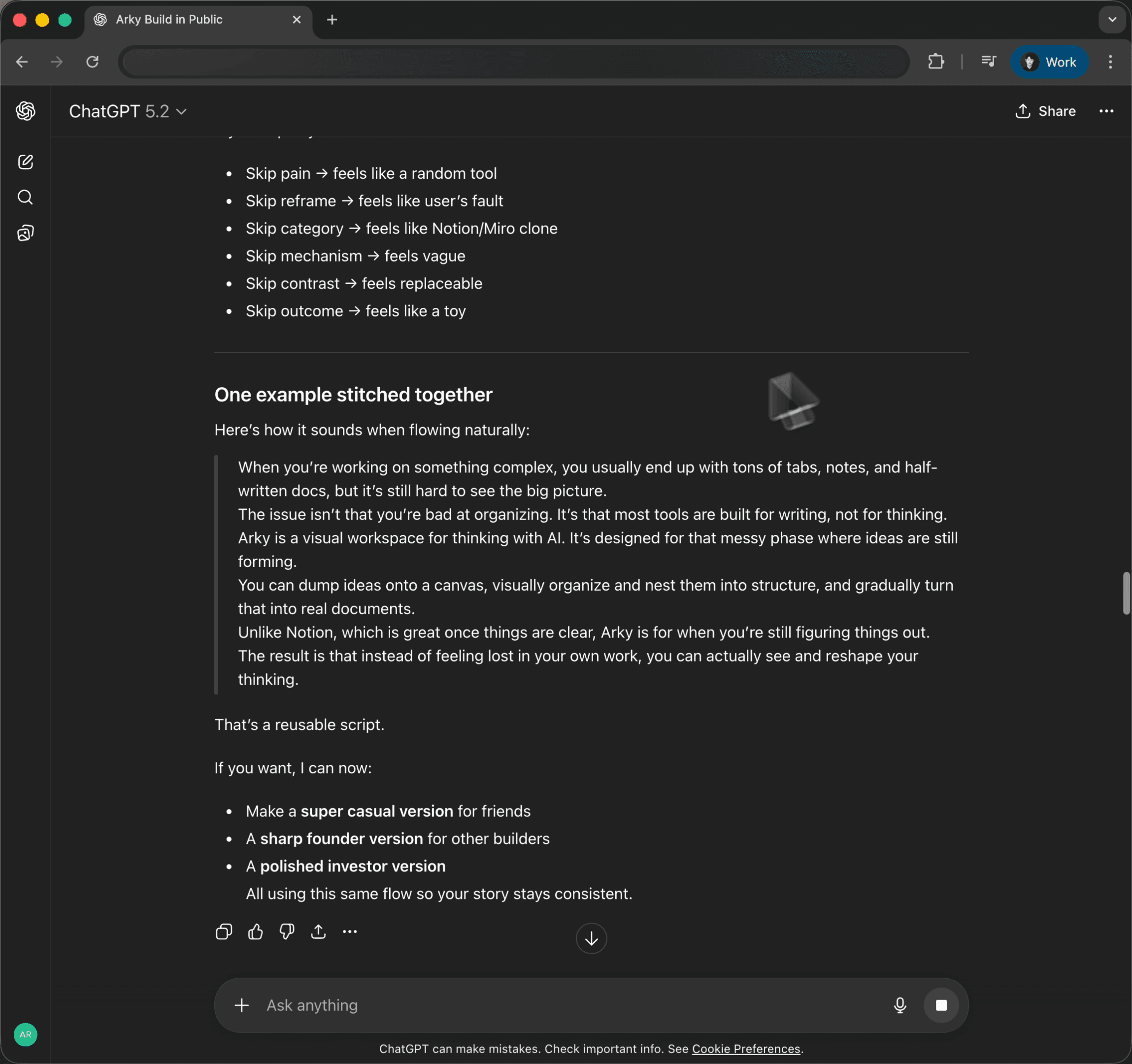The height and width of the screenshot is (1064, 1132).
Task: Start voice dictation with microphone icon
Action: click(900, 1005)
